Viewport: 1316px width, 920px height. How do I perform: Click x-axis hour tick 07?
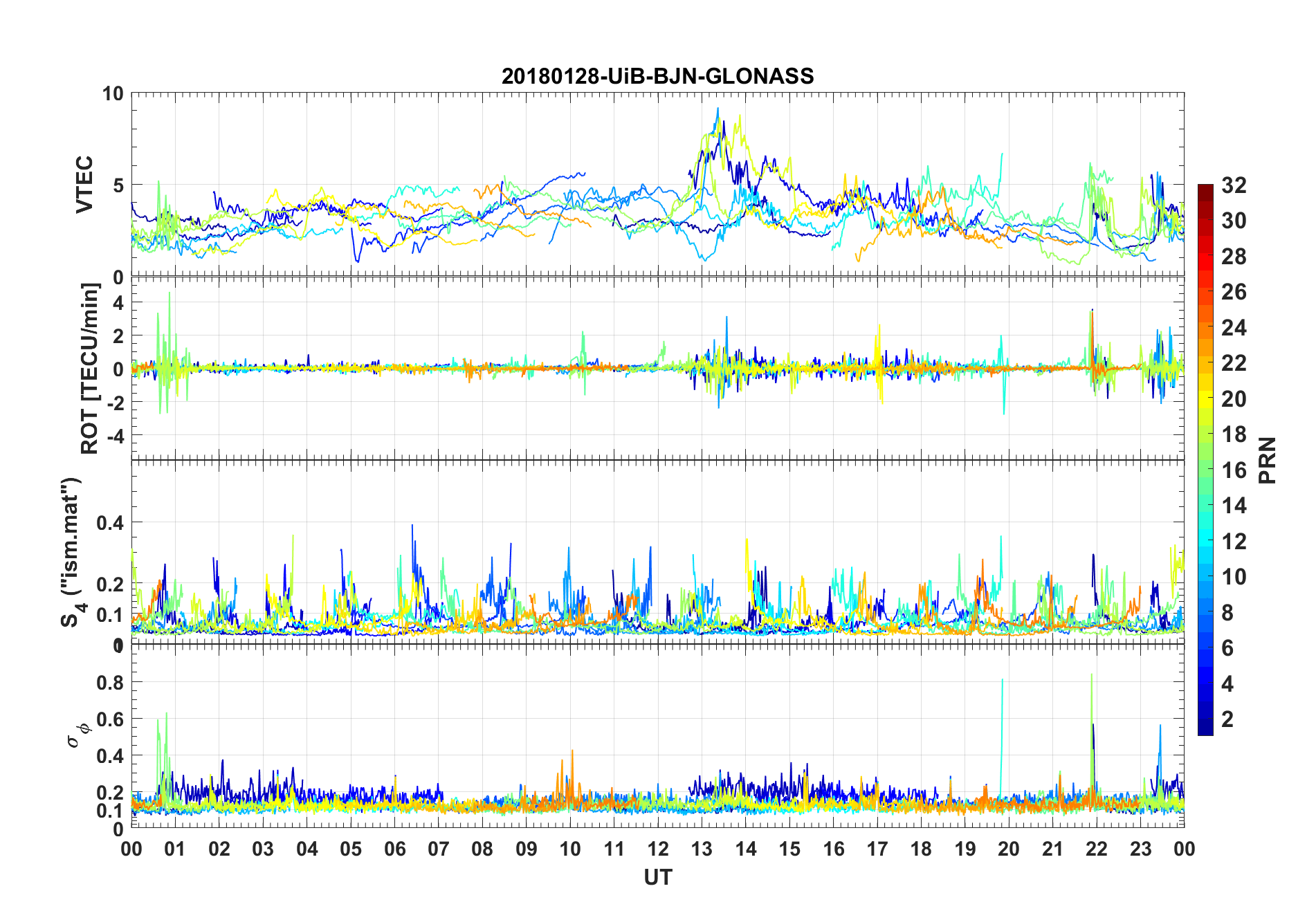[439, 849]
